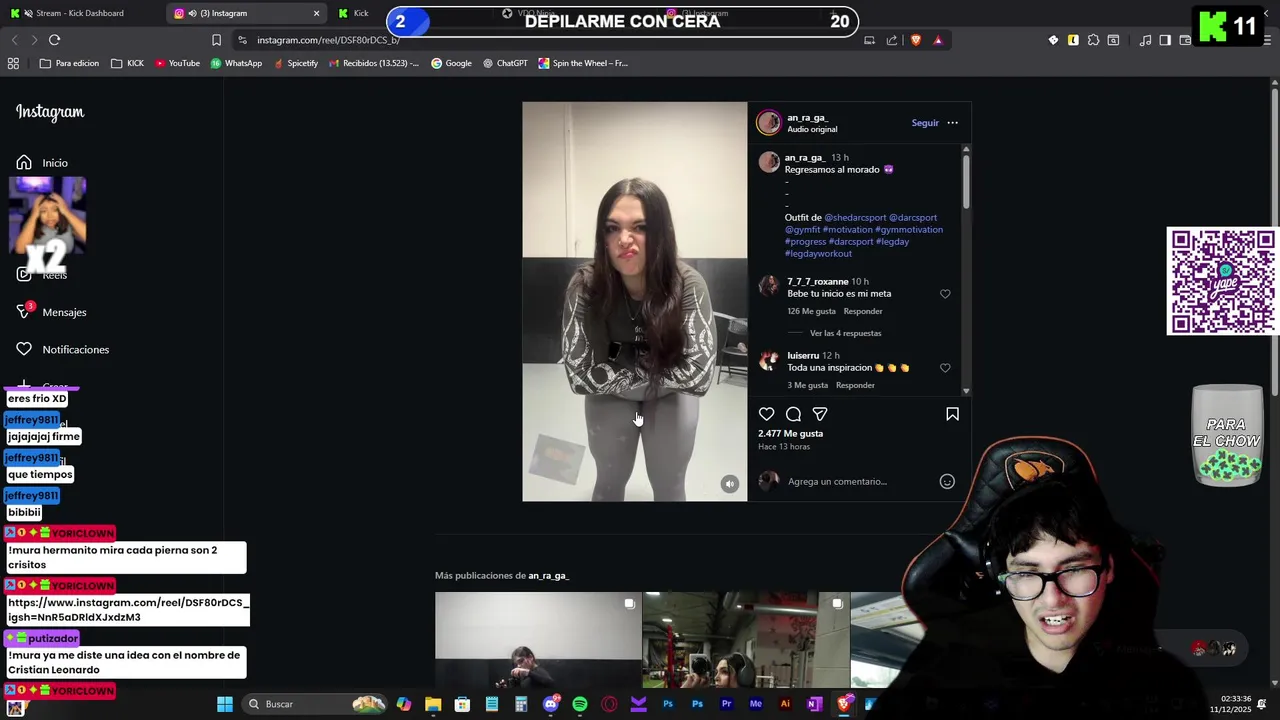1280x720 pixels.
Task: Open second thumbnail under Más publicaciones
Action: pyautogui.click(x=746, y=640)
